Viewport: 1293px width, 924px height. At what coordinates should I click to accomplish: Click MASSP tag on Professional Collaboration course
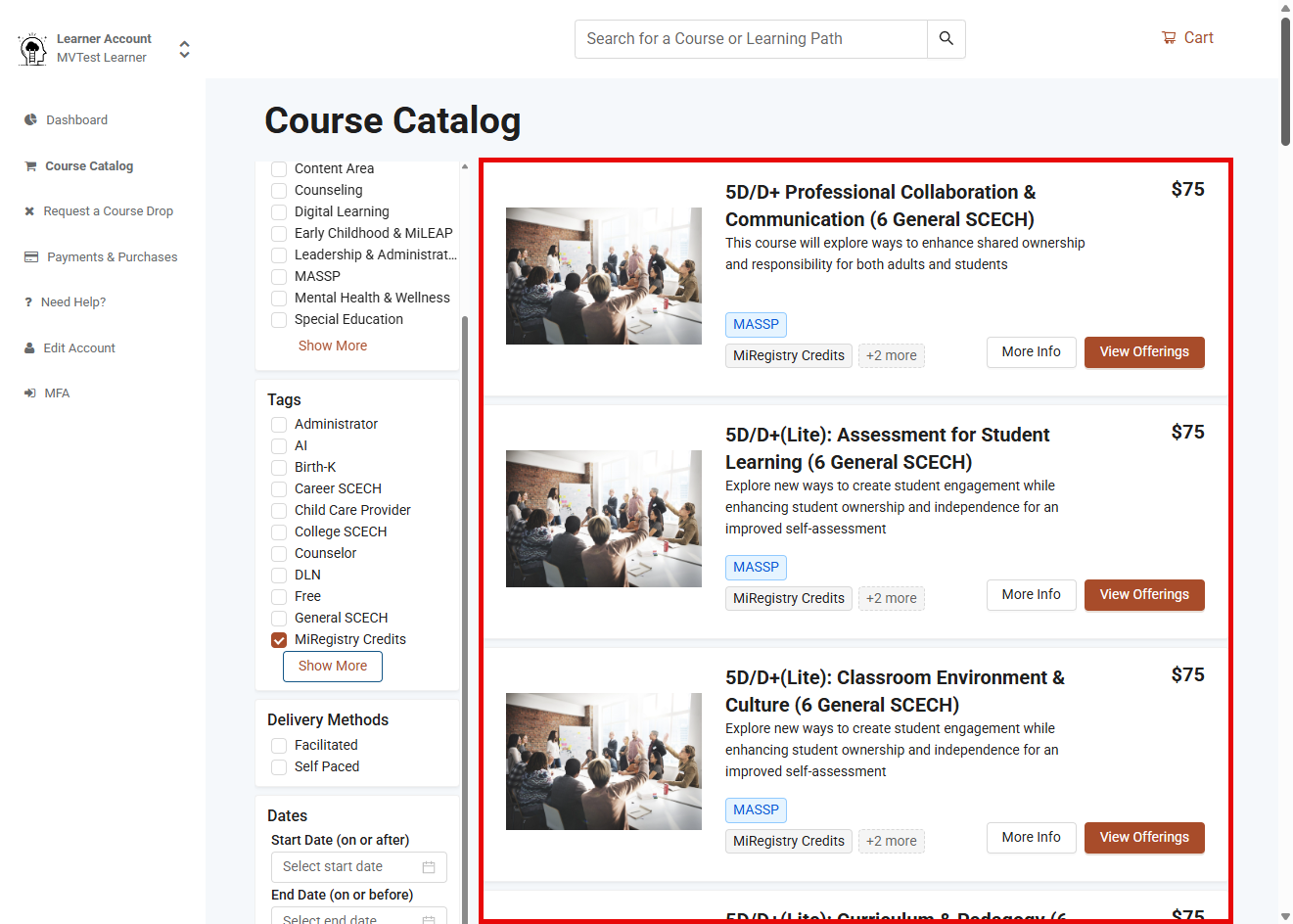click(x=757, y=325)
